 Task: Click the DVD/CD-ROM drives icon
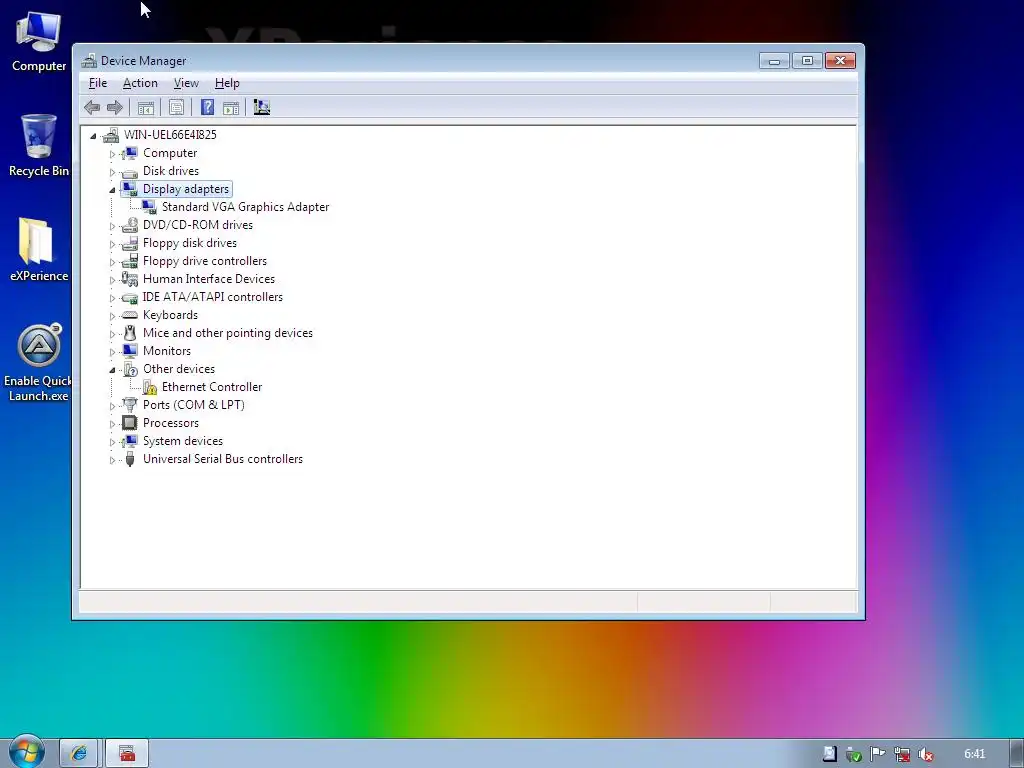coord(130,225)
